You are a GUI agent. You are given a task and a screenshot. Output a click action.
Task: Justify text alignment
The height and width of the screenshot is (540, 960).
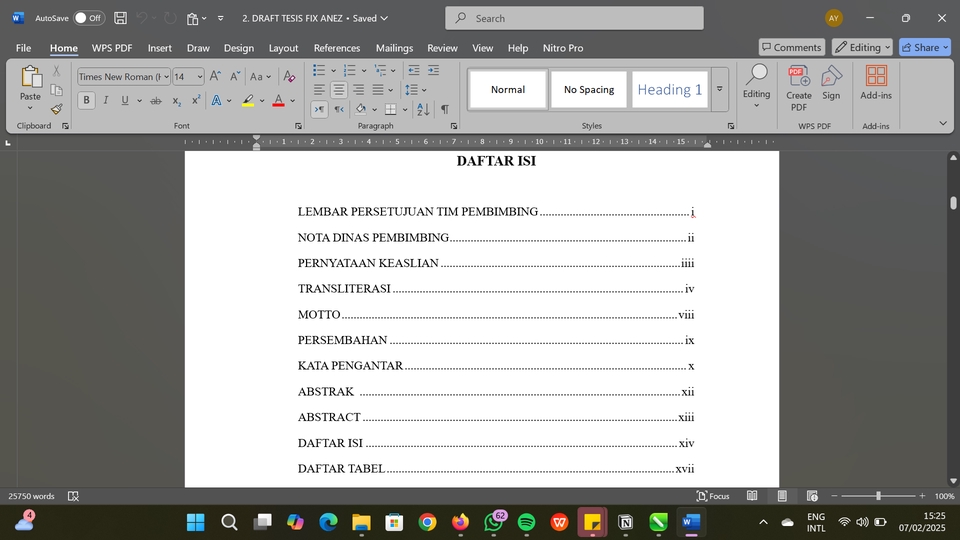pyautogui.click(x=378, y=90)
